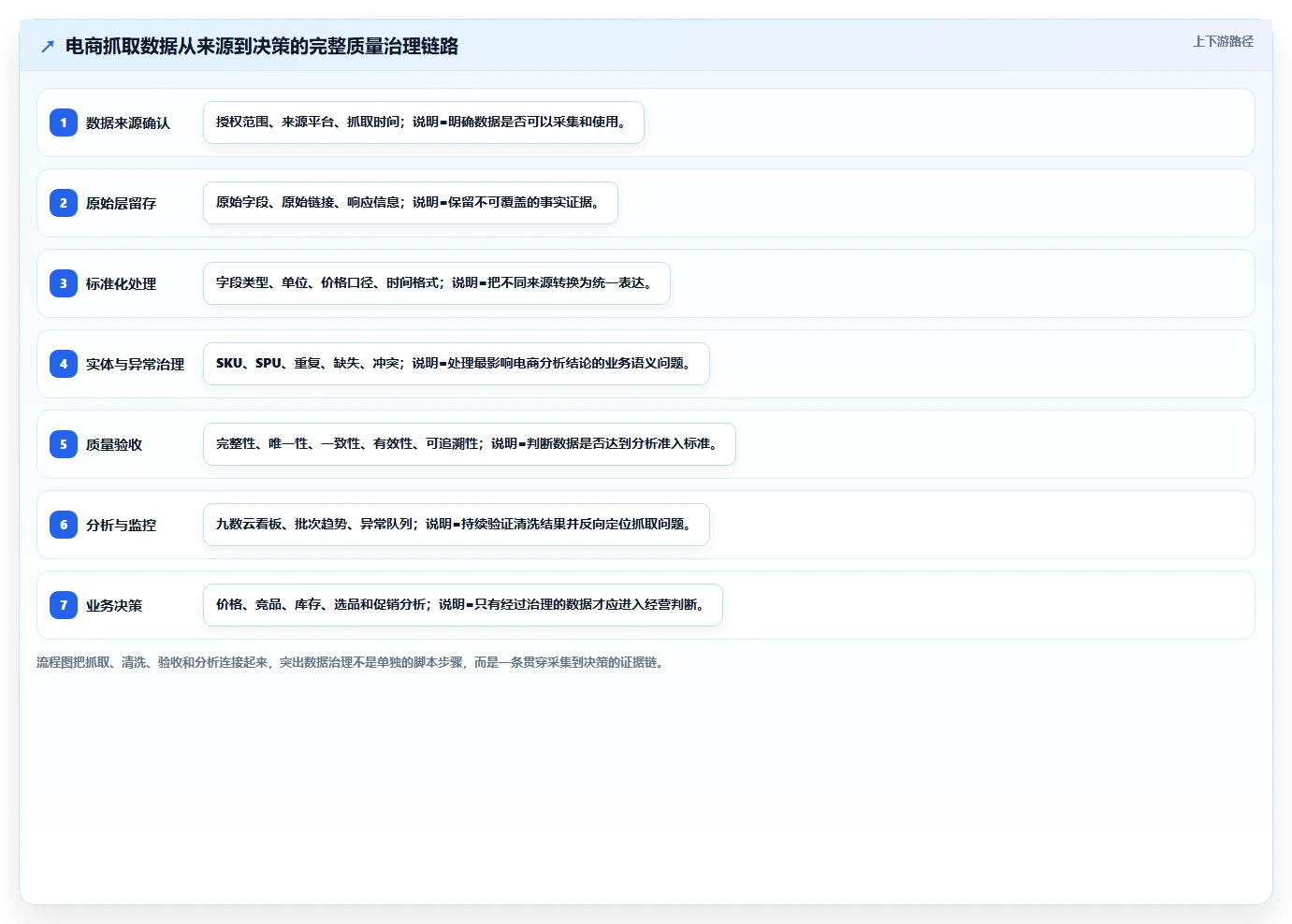Screen dimensions: 1292x924
Task: Click the description box starting 九数云看板、批次趋势
Action: click(x=457, y=525)
